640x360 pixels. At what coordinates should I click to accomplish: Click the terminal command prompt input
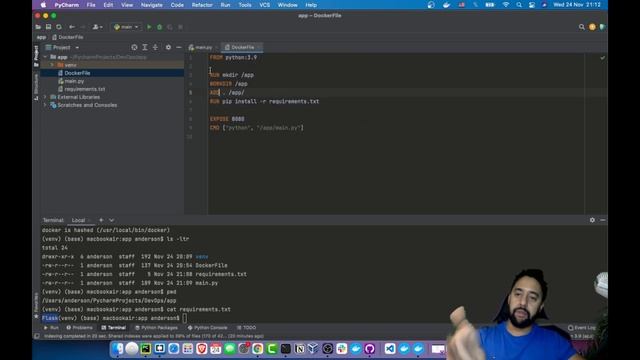click(x=185, y=318)
